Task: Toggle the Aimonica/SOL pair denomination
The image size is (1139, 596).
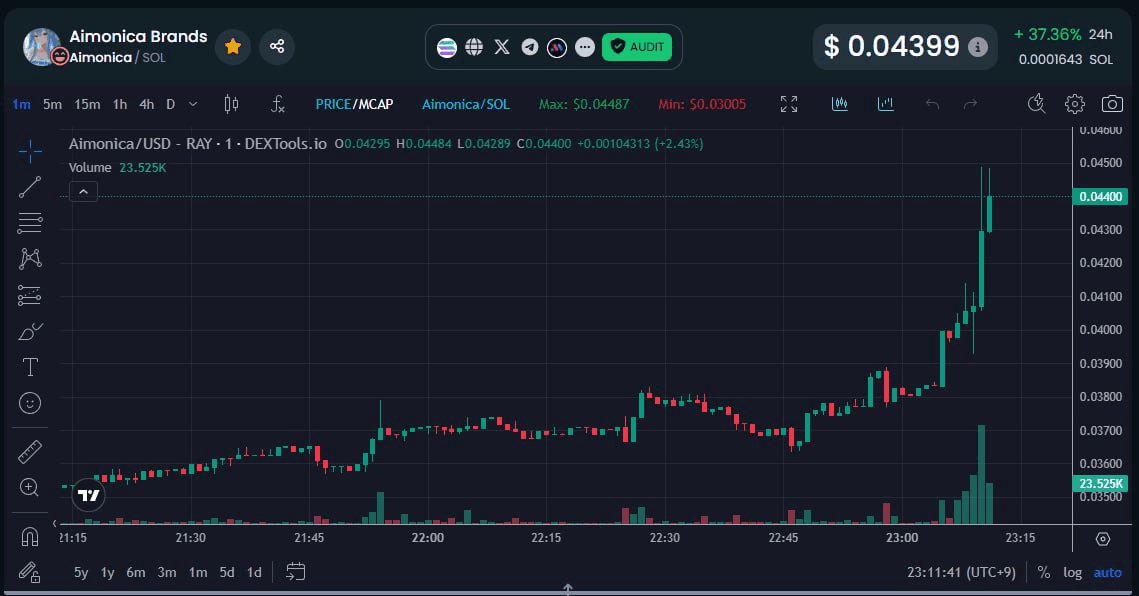Action: (x=466, y=104)
